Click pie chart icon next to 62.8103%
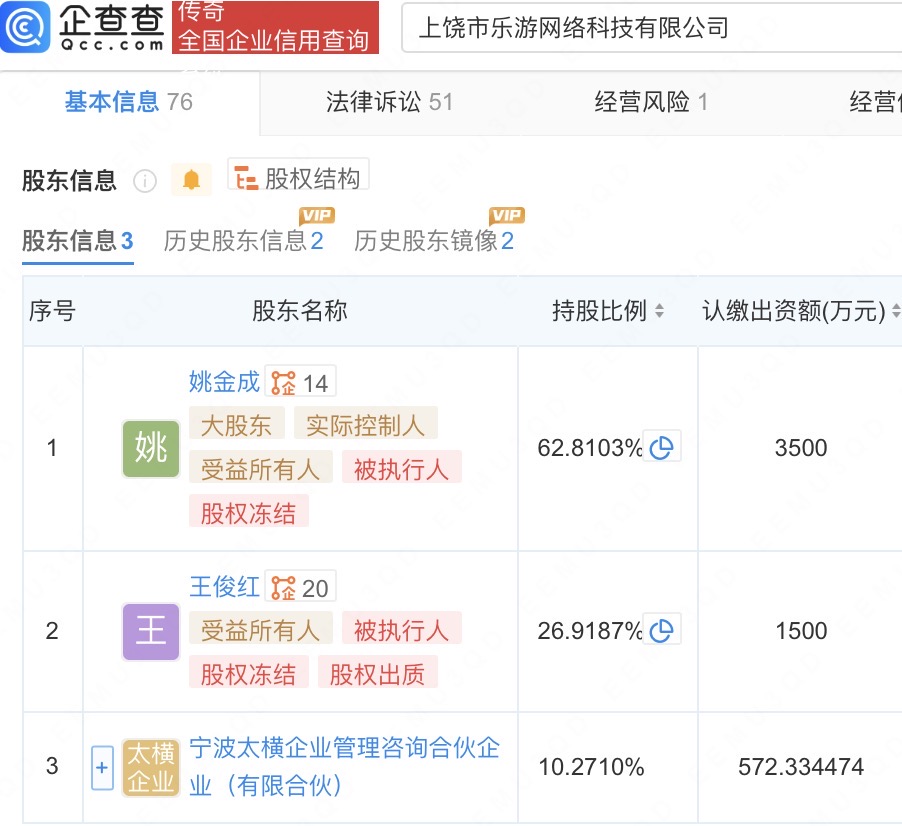Viewport: 902px width, 826px height. [x=662, y=447]
